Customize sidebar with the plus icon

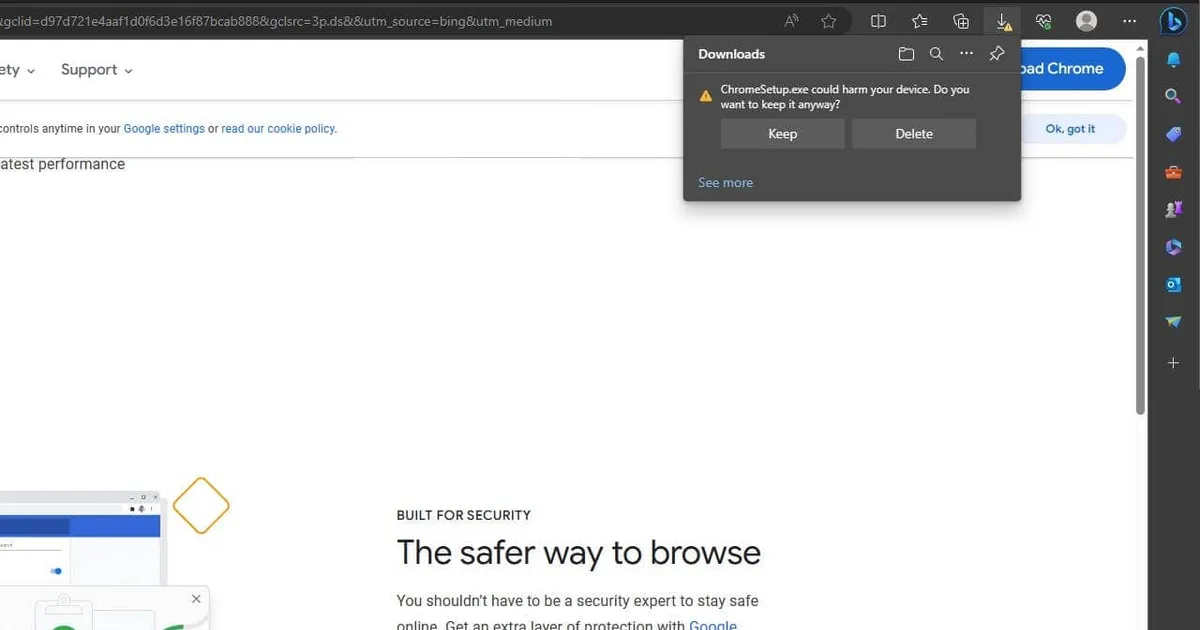tap(1173, 363)
